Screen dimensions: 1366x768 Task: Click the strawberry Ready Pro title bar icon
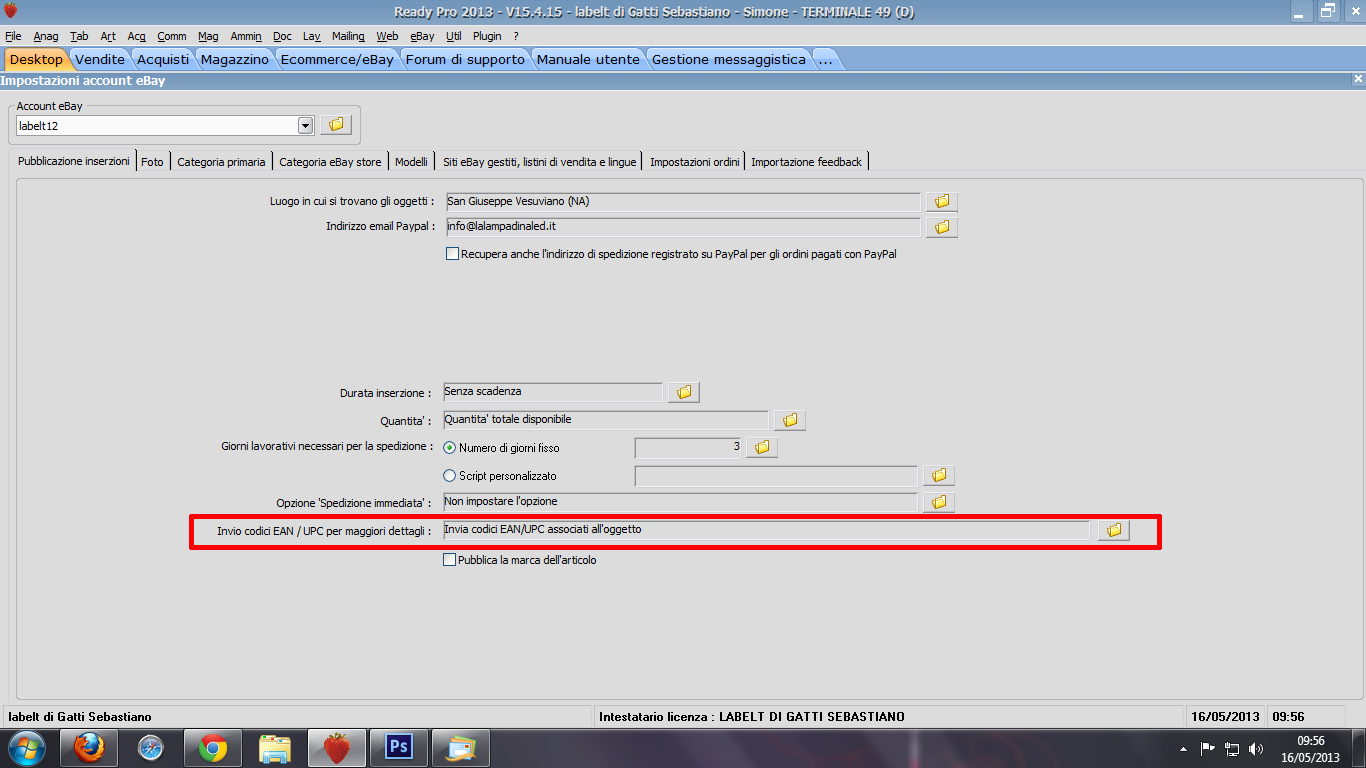point(11,12)
